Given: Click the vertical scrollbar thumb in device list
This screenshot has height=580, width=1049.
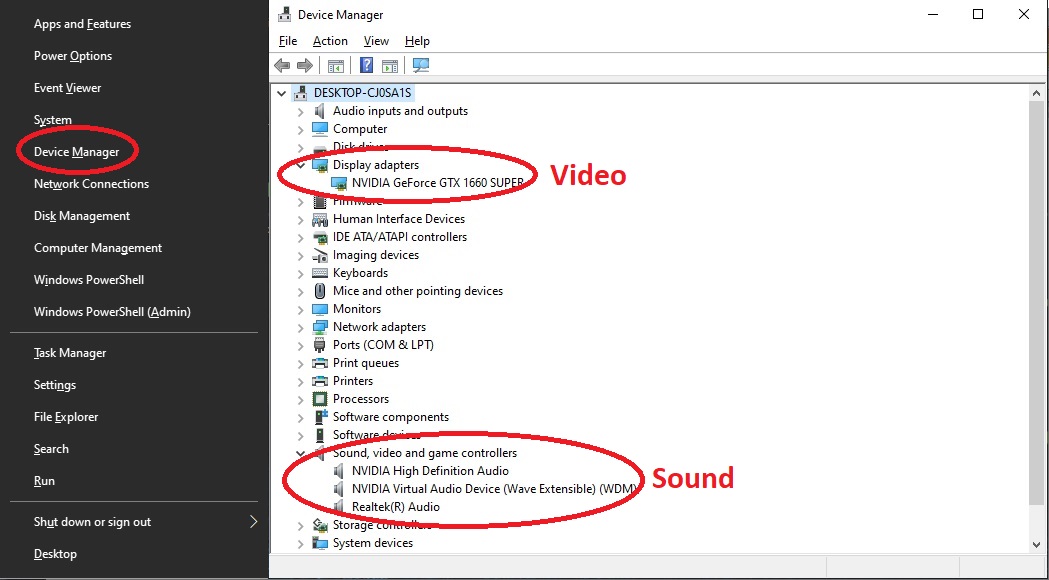Looking at the screenshot, I should pos(1036,303).
